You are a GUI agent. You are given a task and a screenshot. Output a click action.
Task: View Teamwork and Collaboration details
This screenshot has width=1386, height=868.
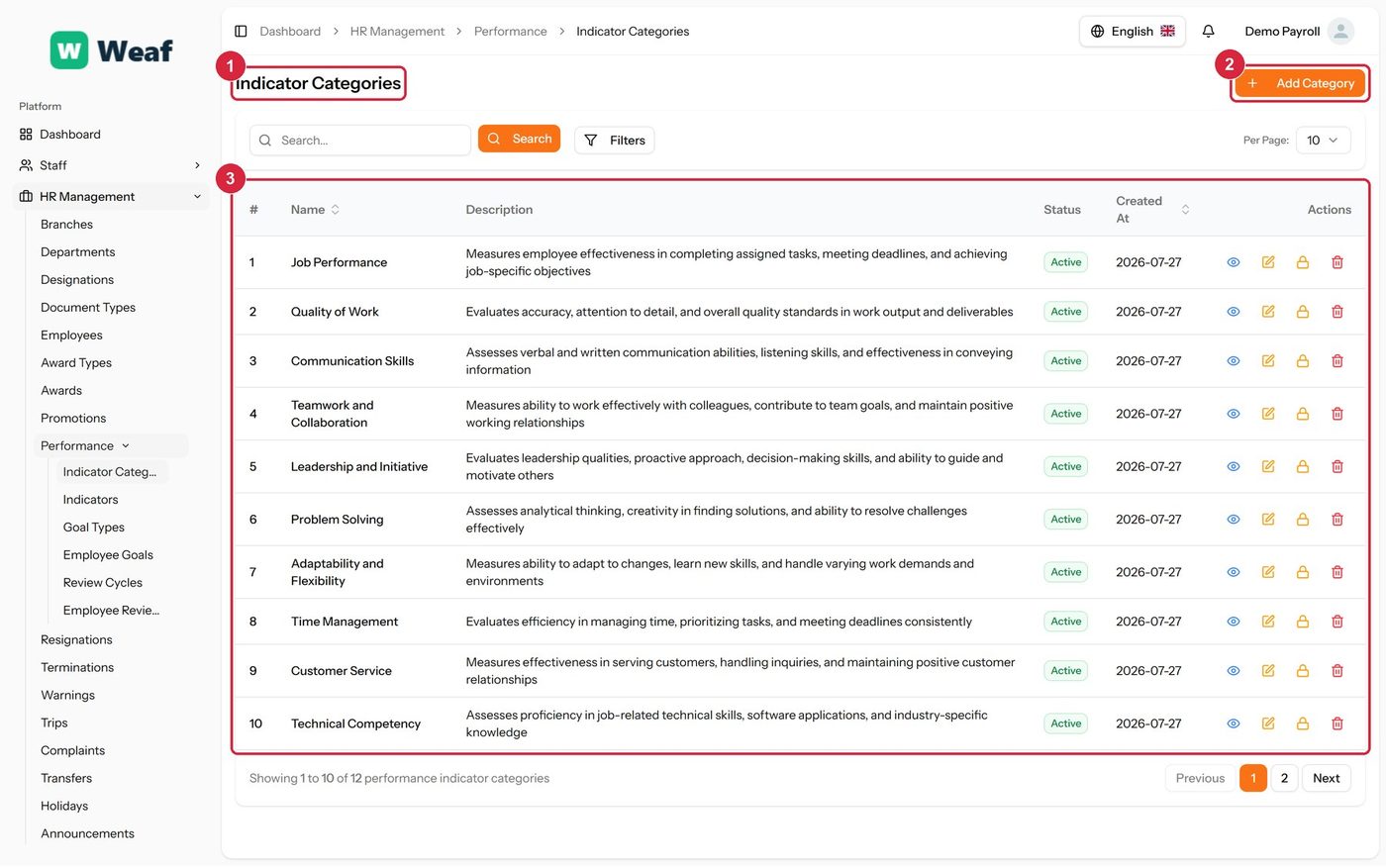coord(1234,414)
